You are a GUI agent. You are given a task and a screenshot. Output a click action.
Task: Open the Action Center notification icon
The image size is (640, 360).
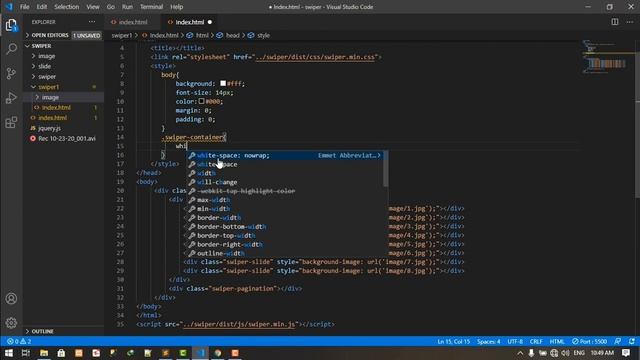click(x=626, y=353)
